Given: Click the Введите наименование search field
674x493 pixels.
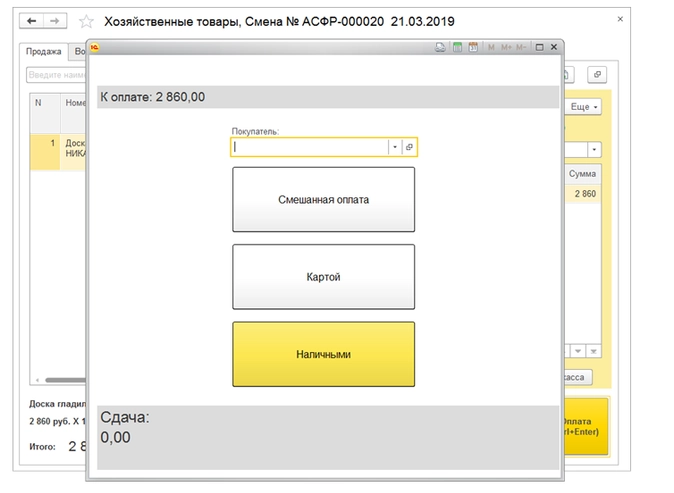Looking at the screenshot, I should (56, 75).
